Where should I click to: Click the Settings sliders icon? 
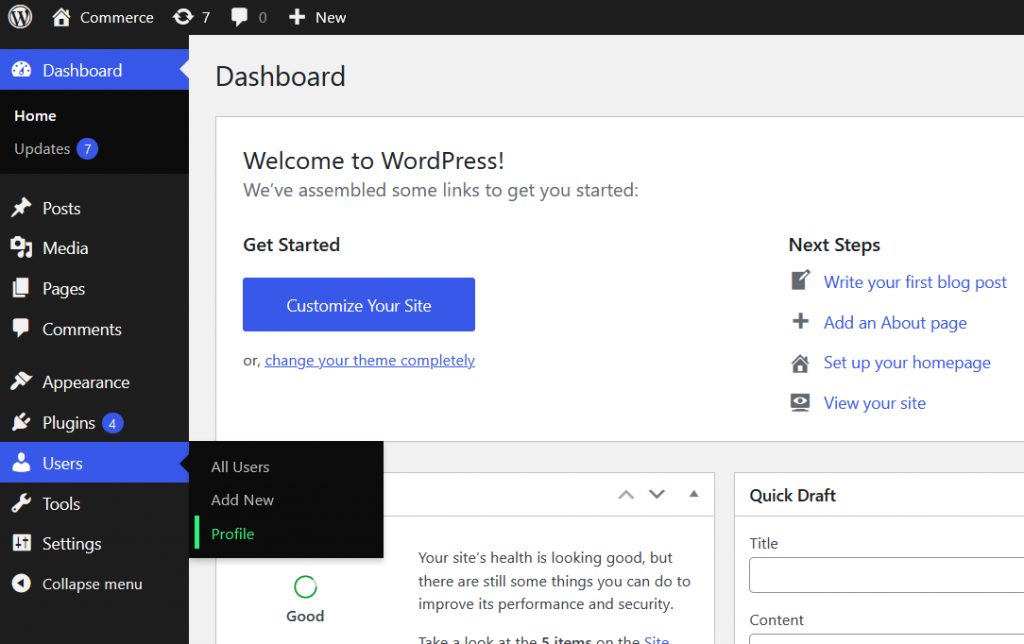22,543
